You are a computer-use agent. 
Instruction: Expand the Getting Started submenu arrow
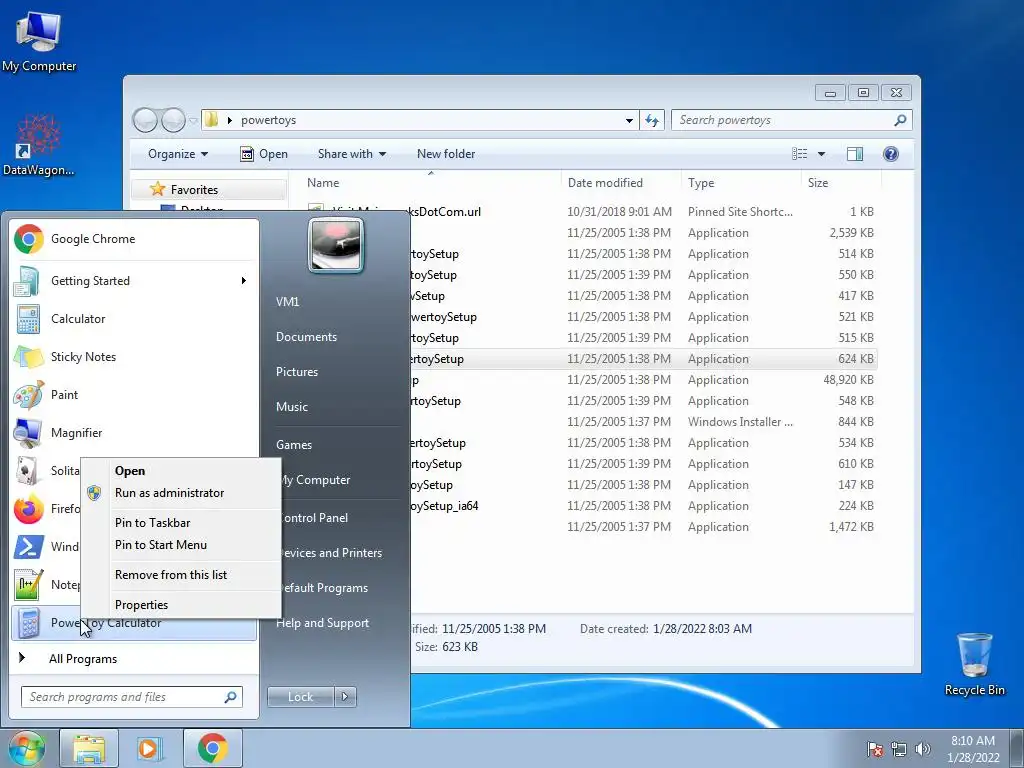point(244,281)
